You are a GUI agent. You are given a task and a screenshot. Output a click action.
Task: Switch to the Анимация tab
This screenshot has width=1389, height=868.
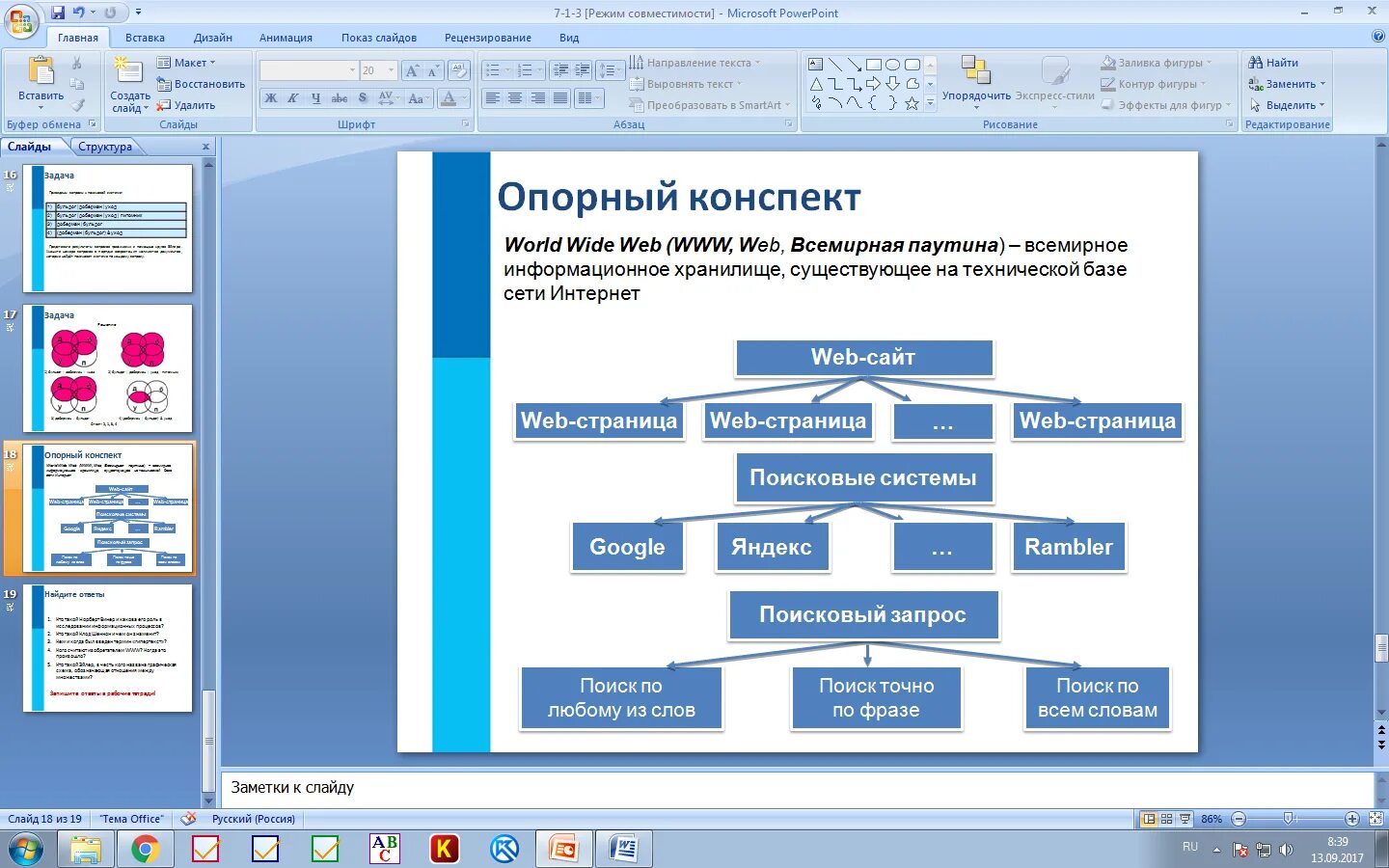(x=286, y=38)
